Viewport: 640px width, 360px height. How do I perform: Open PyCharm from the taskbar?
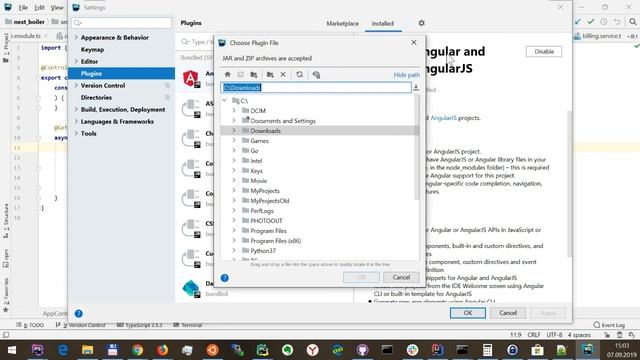(262, 350)
